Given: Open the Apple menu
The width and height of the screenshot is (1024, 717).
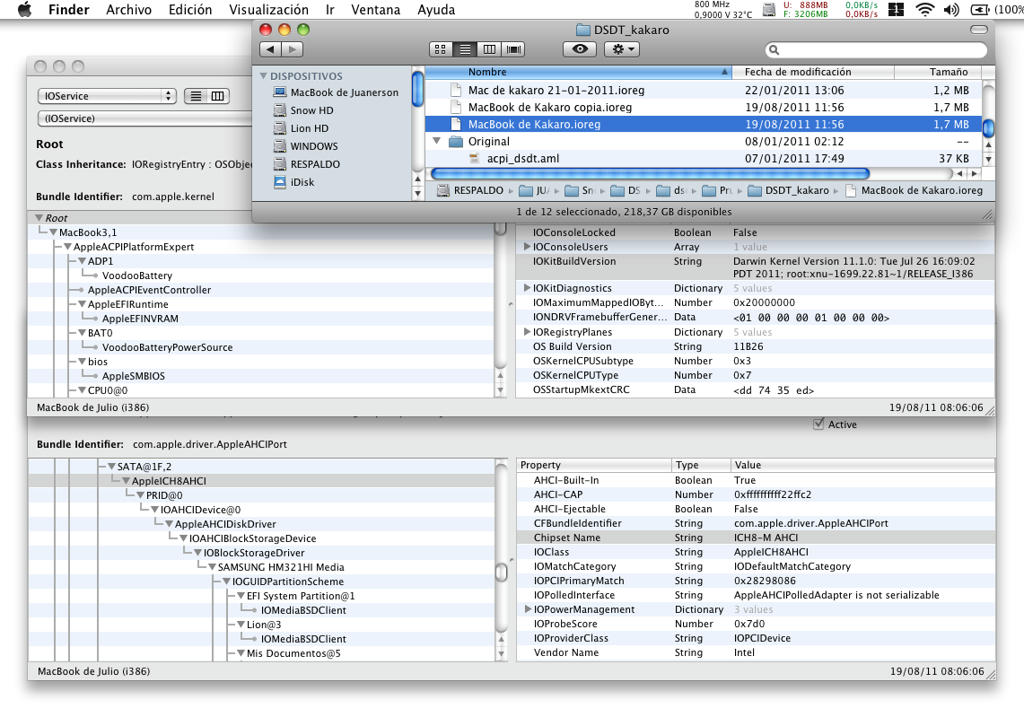Looking at the screenshot, I should (24, 9).
